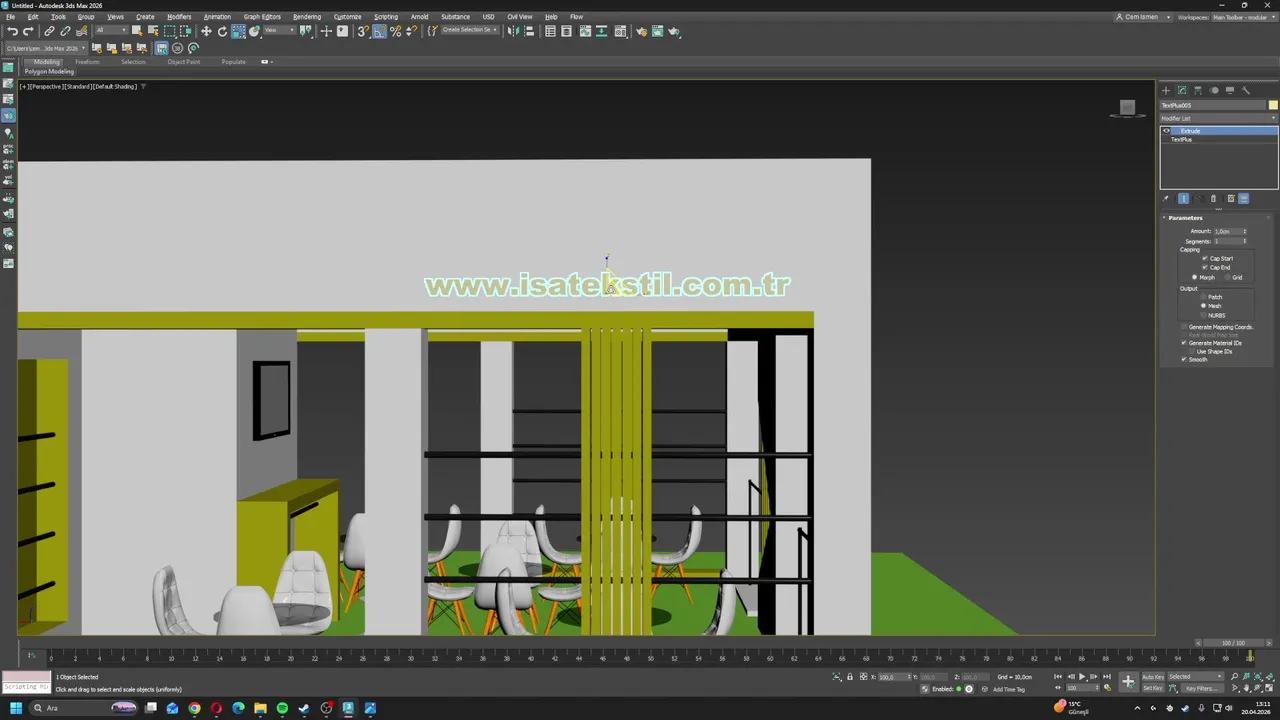Screen dimensions: 1280x720
Task: Select the Patch output radio button
Action: (x=1203, y=297)
